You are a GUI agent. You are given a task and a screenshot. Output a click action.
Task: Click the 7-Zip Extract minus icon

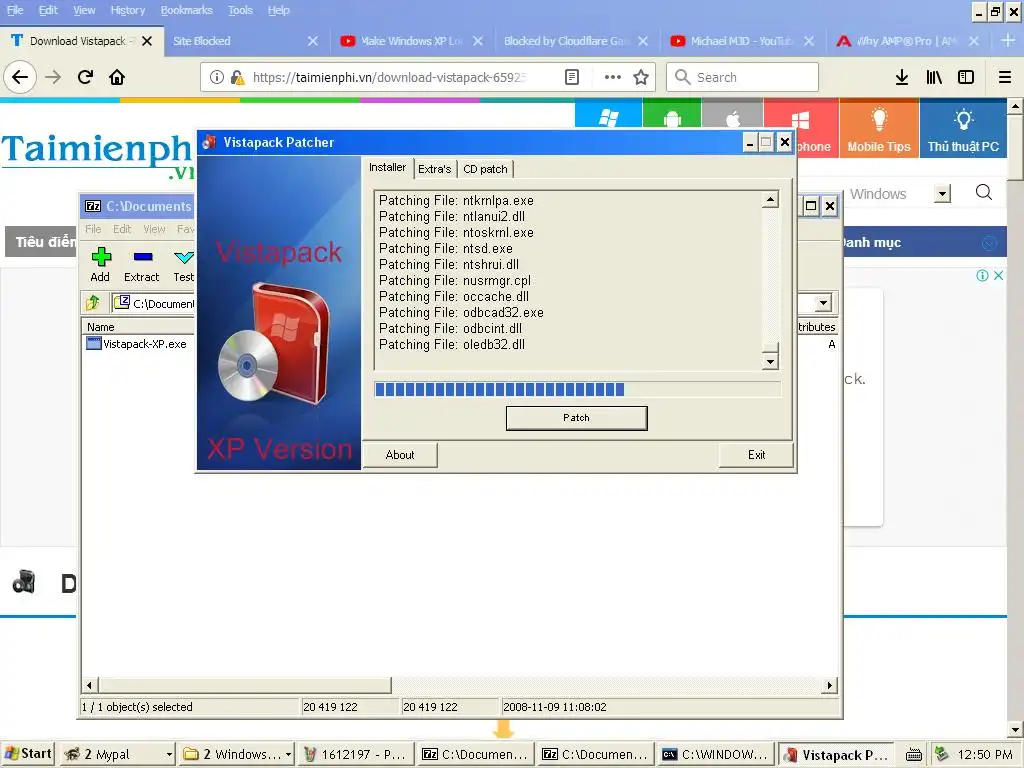coord(142,257)
